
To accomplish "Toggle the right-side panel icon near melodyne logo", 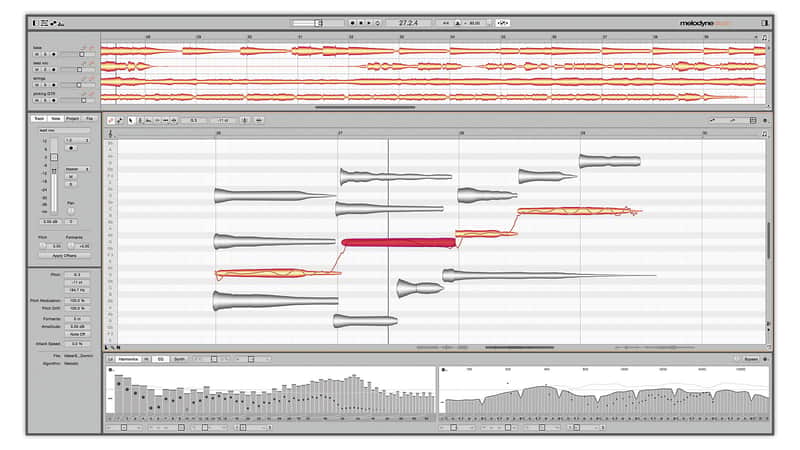I will 764,23.
